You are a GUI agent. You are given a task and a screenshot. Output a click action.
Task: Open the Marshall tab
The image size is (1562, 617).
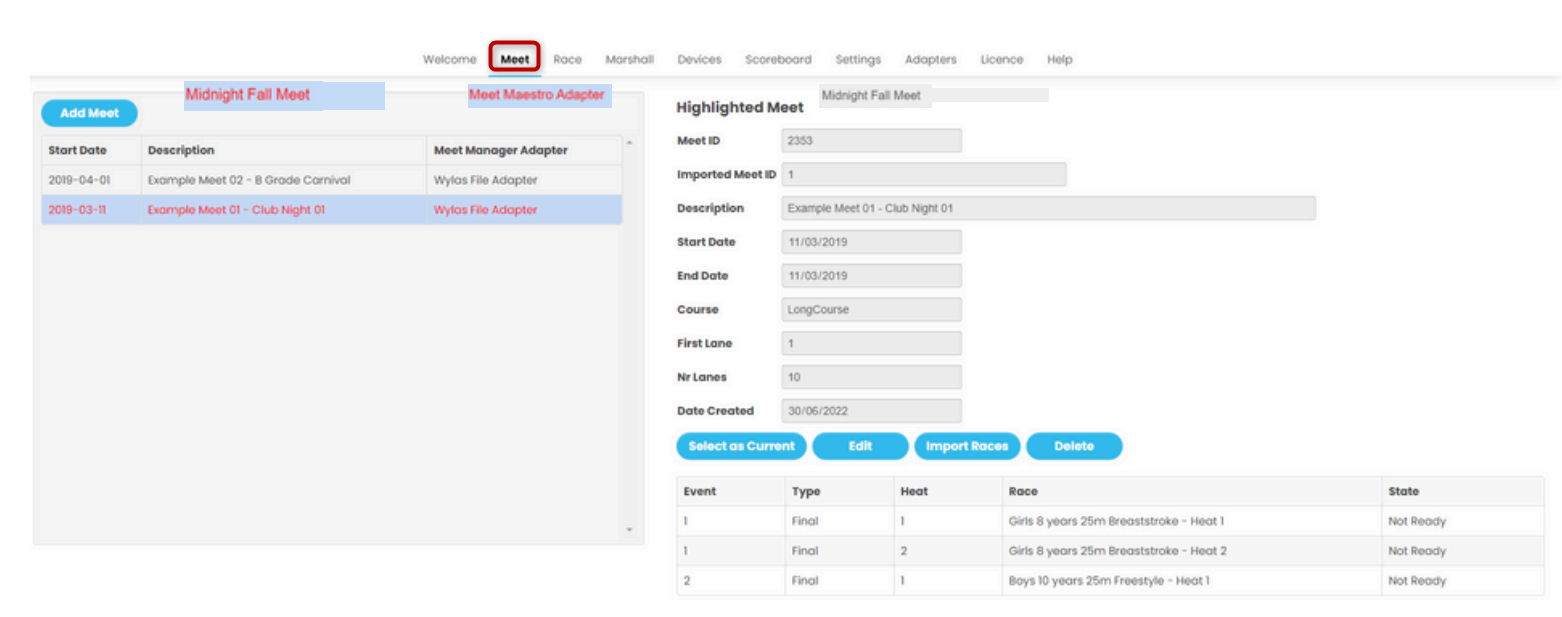[x=629, y=60]
